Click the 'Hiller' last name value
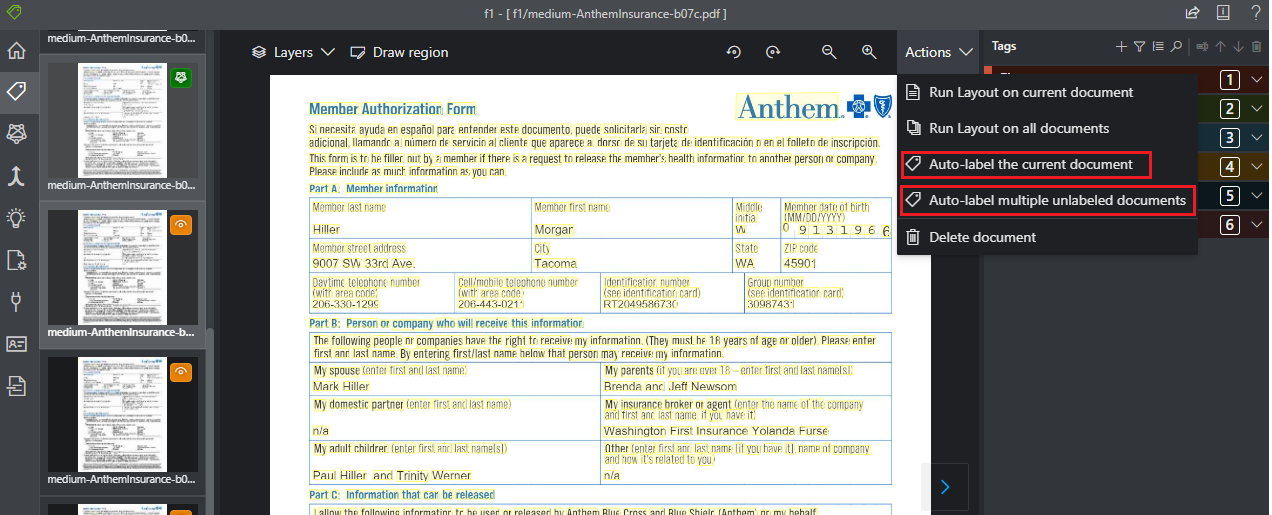 coord(326,229)
